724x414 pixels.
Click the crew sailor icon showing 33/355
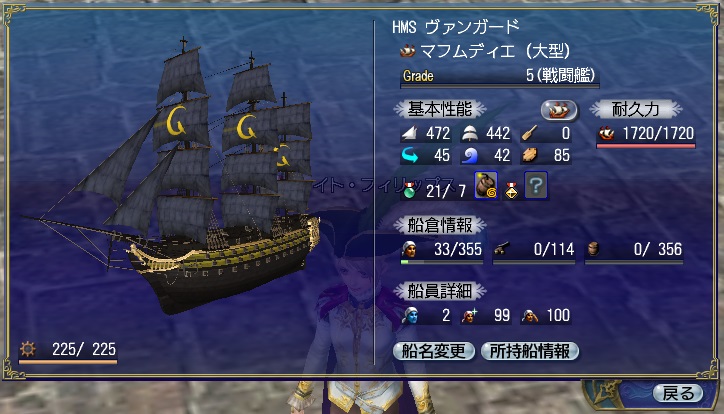point(409,249)
